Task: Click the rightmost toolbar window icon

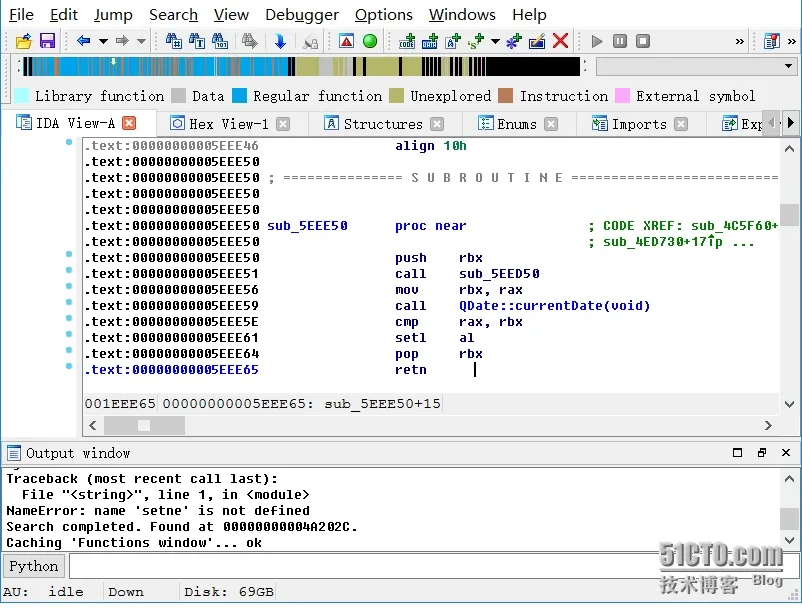Action: [x=771, y=41]
